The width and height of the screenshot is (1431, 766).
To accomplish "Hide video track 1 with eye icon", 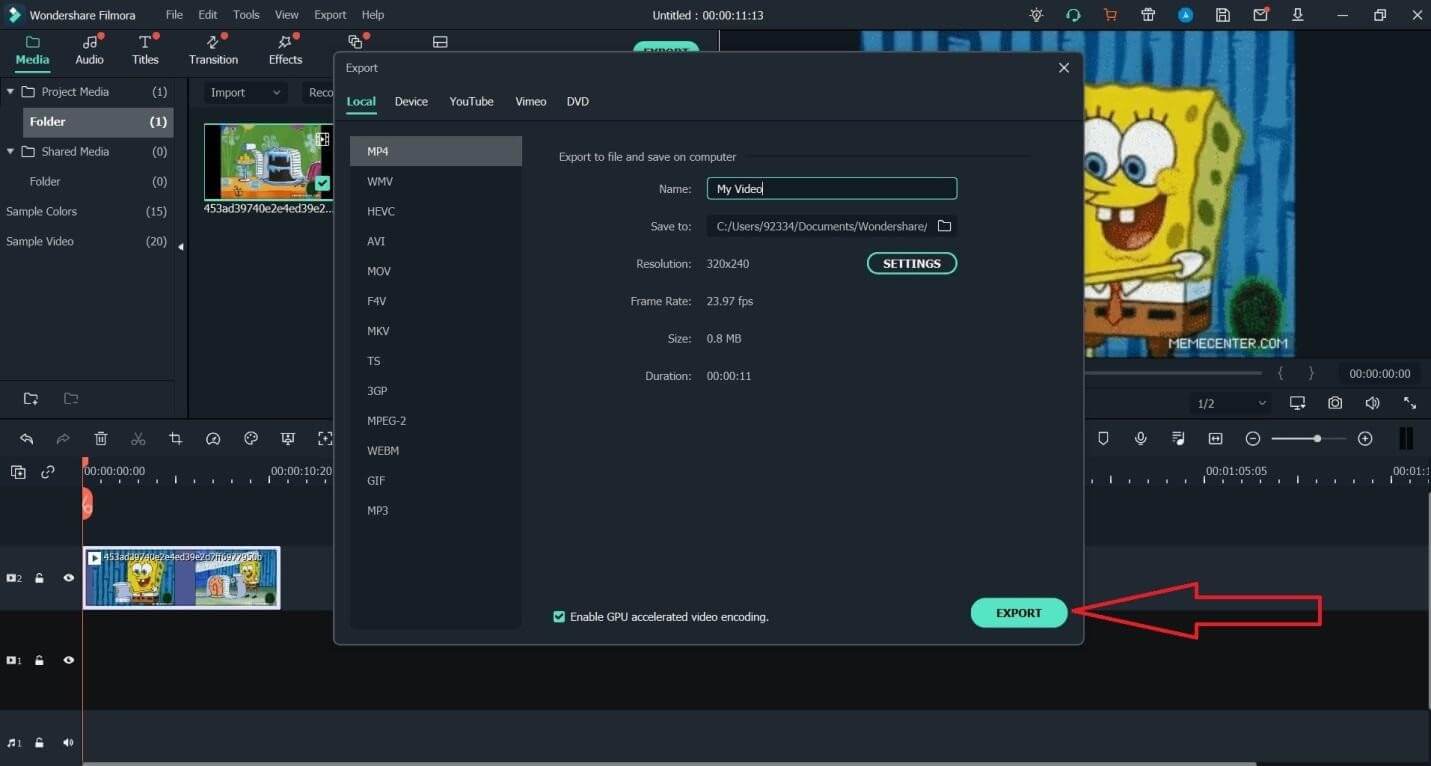I will pyautogui.click(x=69, y=661).
